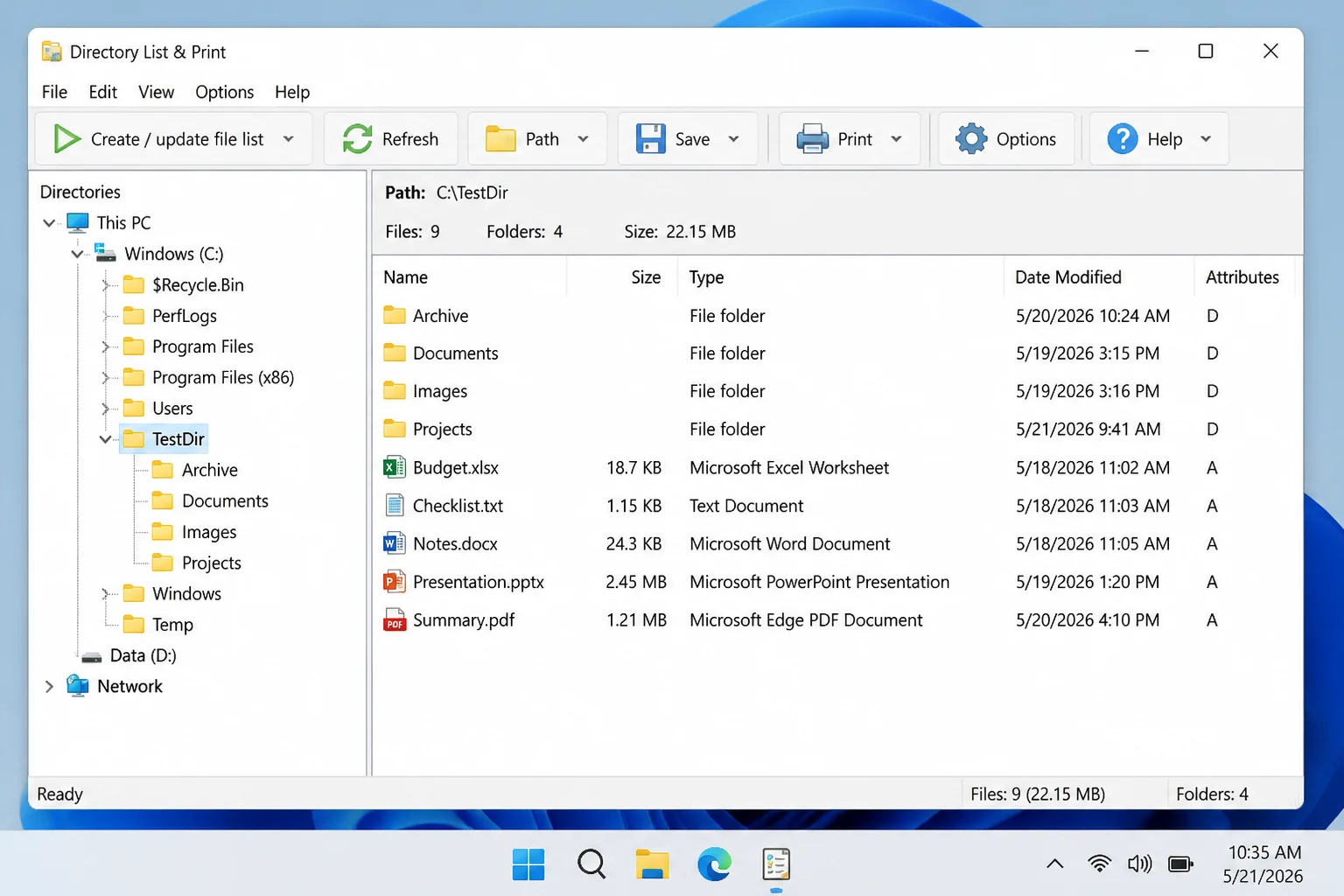Select the Temp folder in tree
1344x896 pixels.
tap(172, 625)
